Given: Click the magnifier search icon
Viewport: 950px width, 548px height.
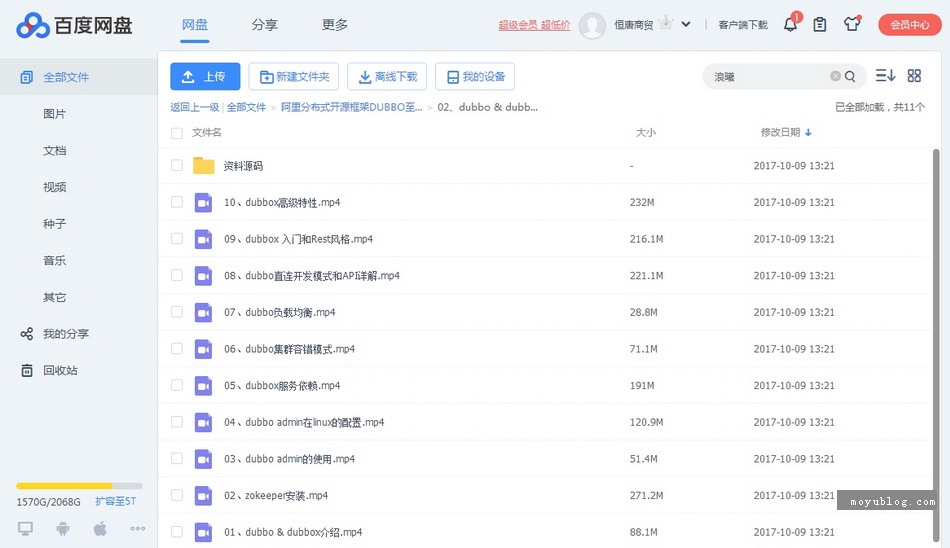Looking at the screenshot, I should pyautogui.click(x=850, y=76).
